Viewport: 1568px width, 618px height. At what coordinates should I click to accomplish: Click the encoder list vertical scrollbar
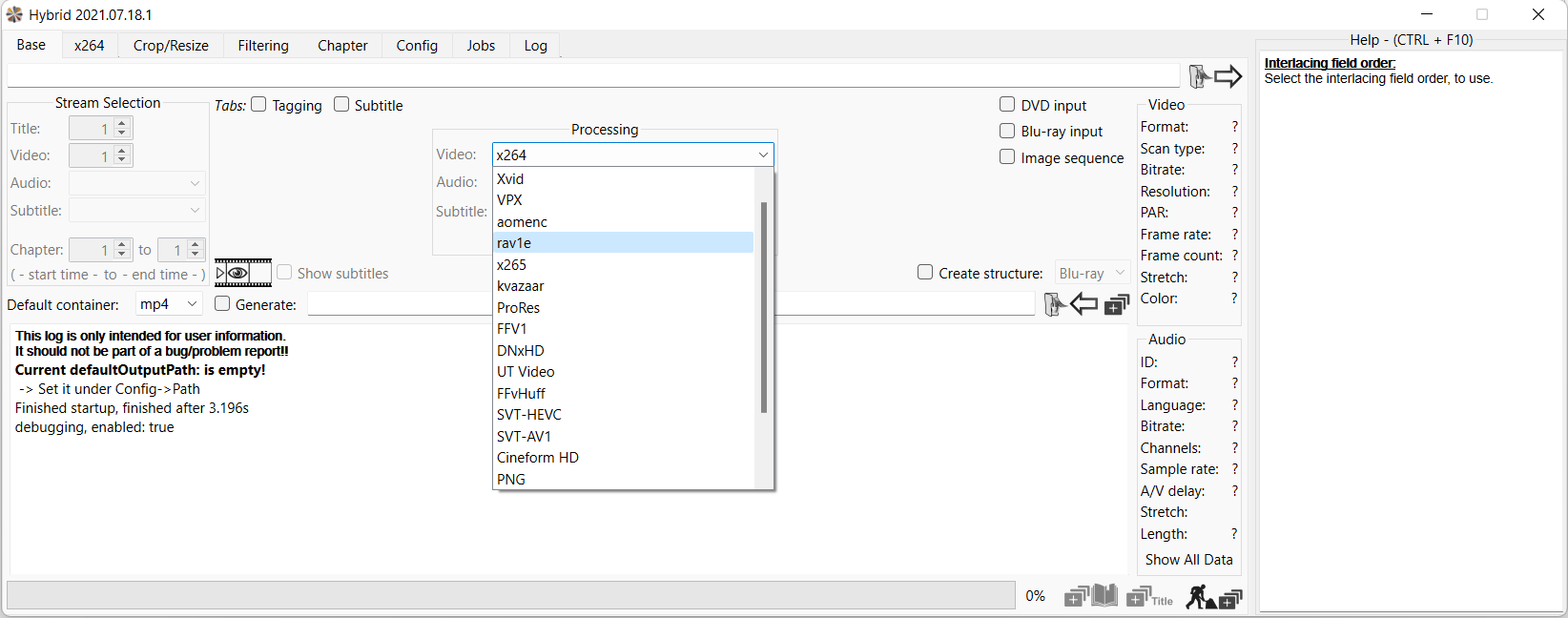pyautogui.click(x=763, y=305)
